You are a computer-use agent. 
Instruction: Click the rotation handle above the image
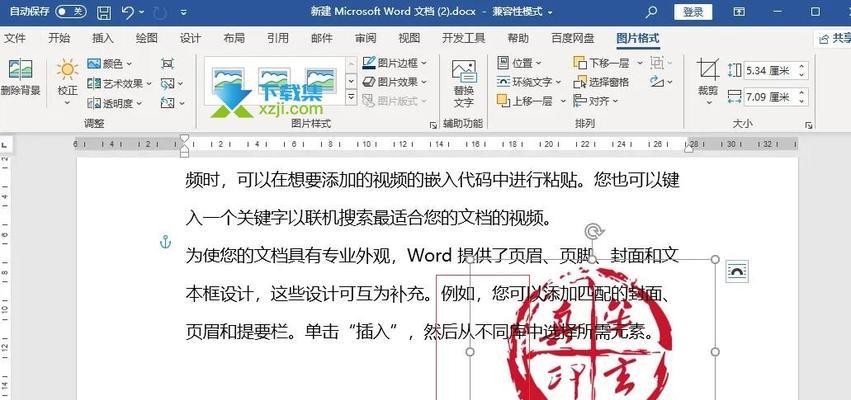(593, 232)
